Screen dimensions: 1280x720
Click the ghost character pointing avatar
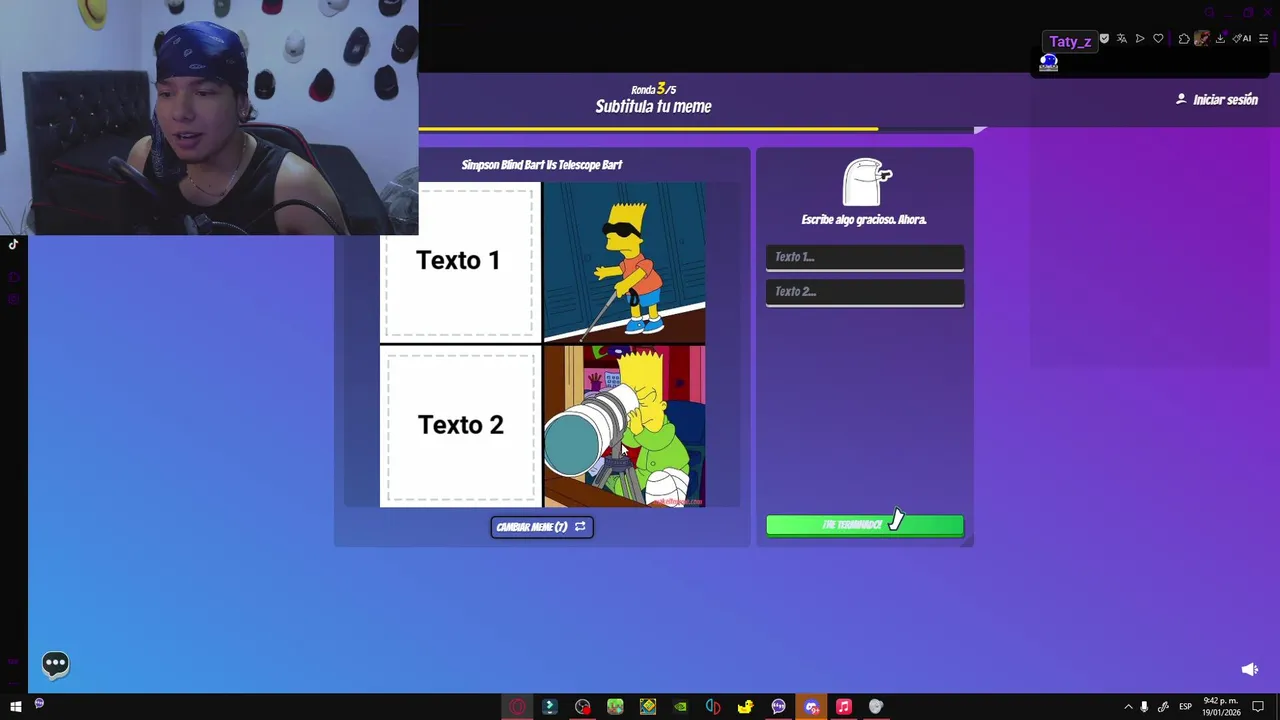coord(866,182)
